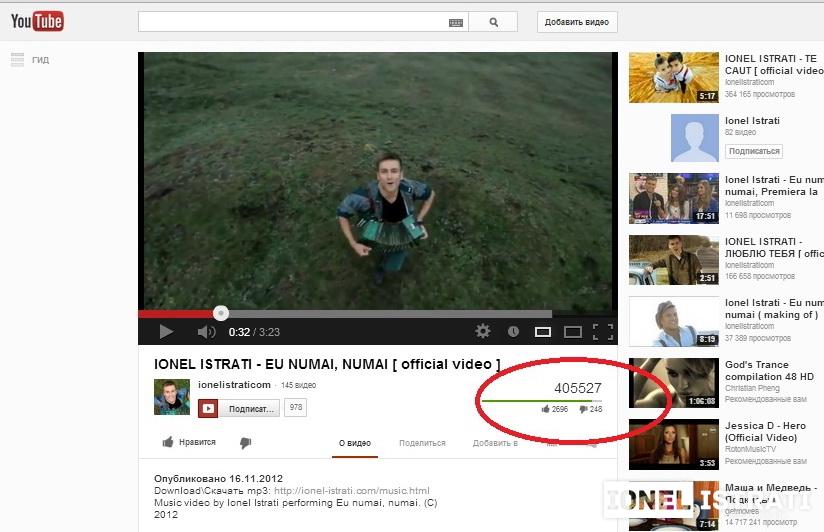This screenshot has height=532, width=824.
Task: Click the Добавить видео button
Action: point(577,22)
